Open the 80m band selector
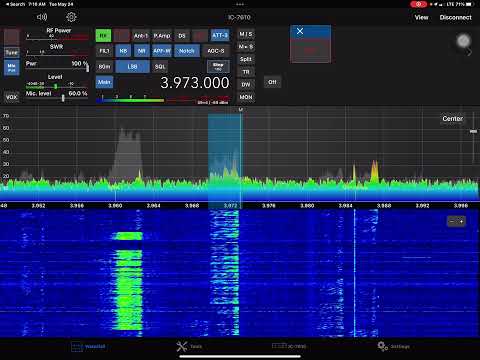 click(x=104, y=67)
